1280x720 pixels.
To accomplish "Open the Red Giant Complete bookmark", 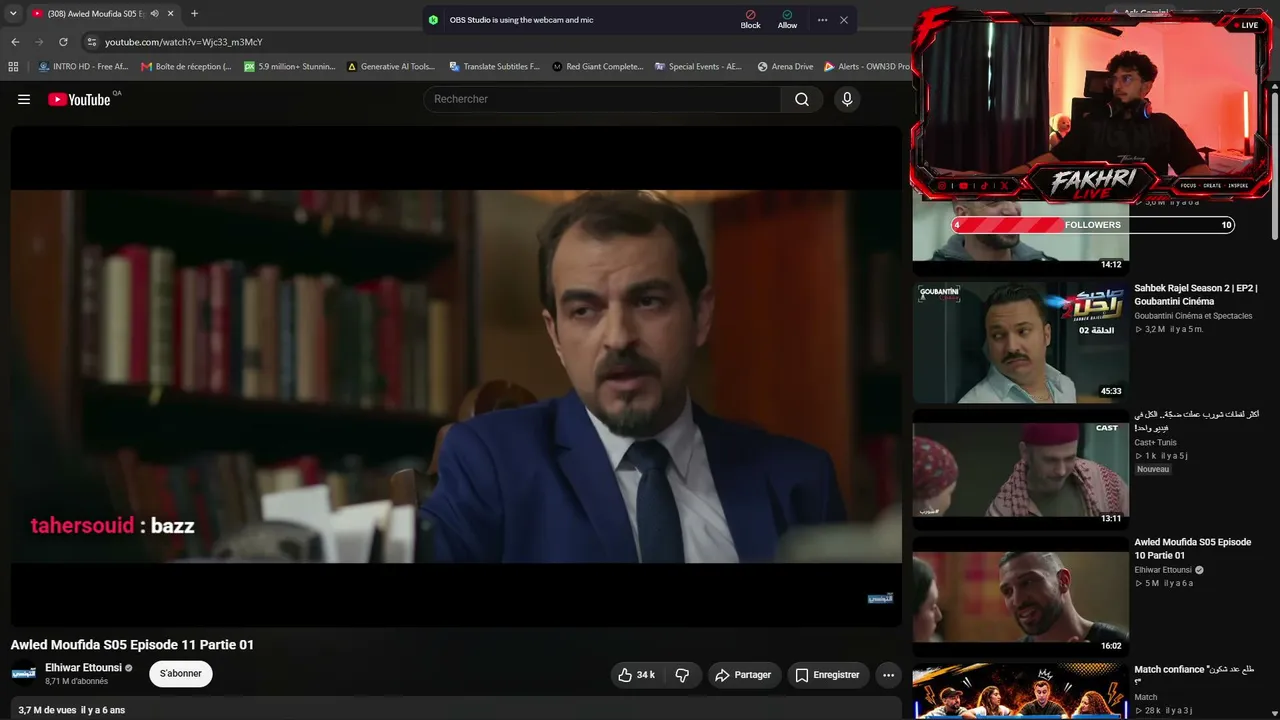I will 597,67.
